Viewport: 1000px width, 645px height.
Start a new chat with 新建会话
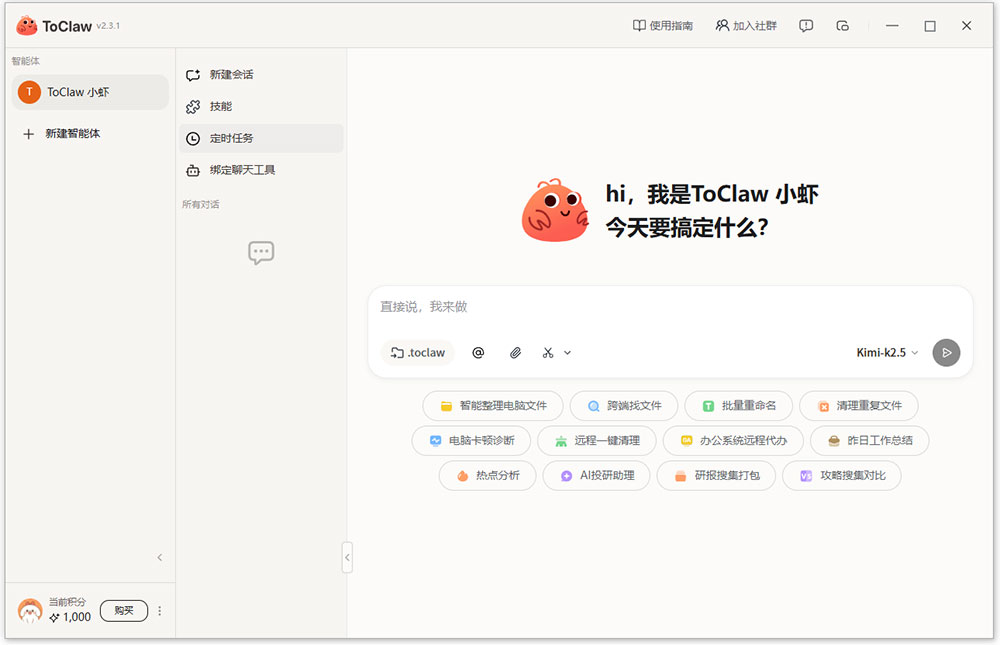point(261,75)
